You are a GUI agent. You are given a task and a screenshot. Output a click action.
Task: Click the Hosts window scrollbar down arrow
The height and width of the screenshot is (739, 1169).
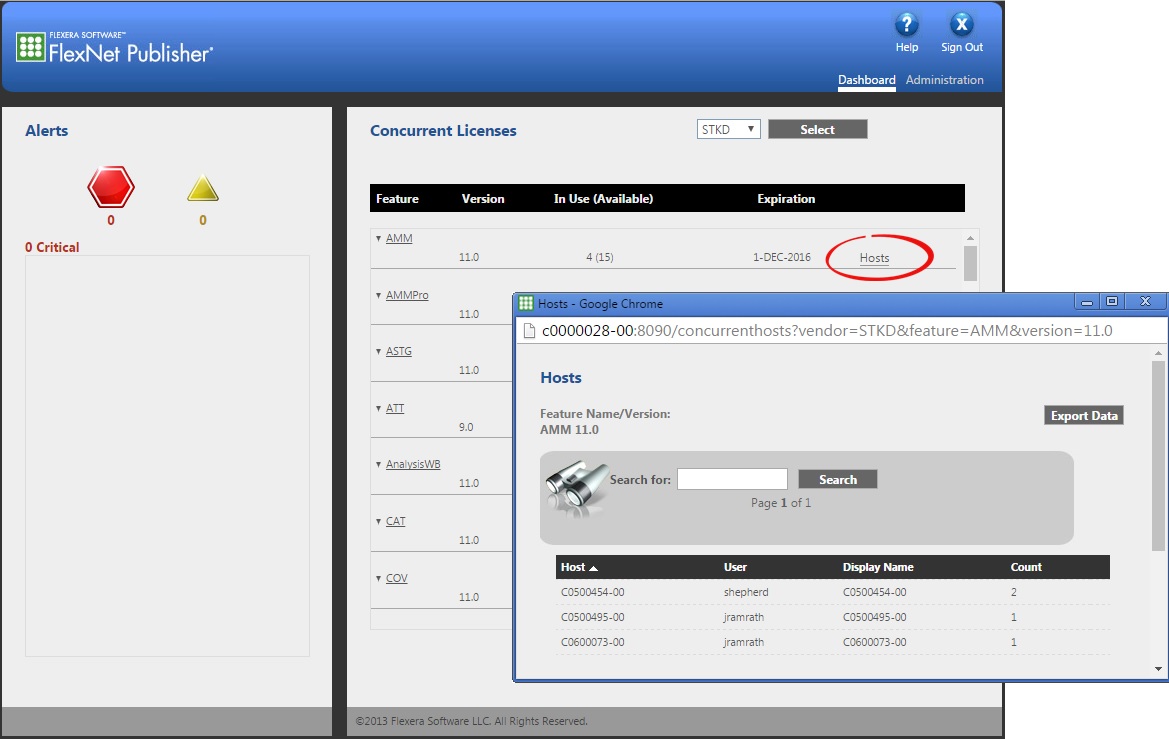(x=1158, y=669)
